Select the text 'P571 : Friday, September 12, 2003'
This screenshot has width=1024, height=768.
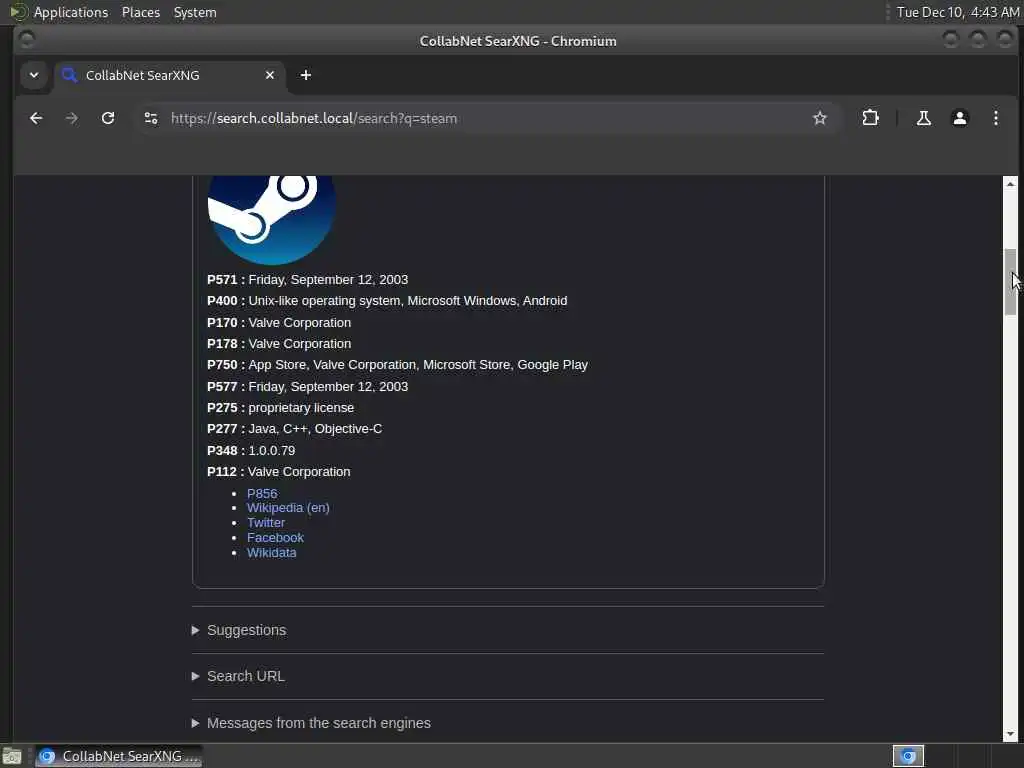click(308, 280)
